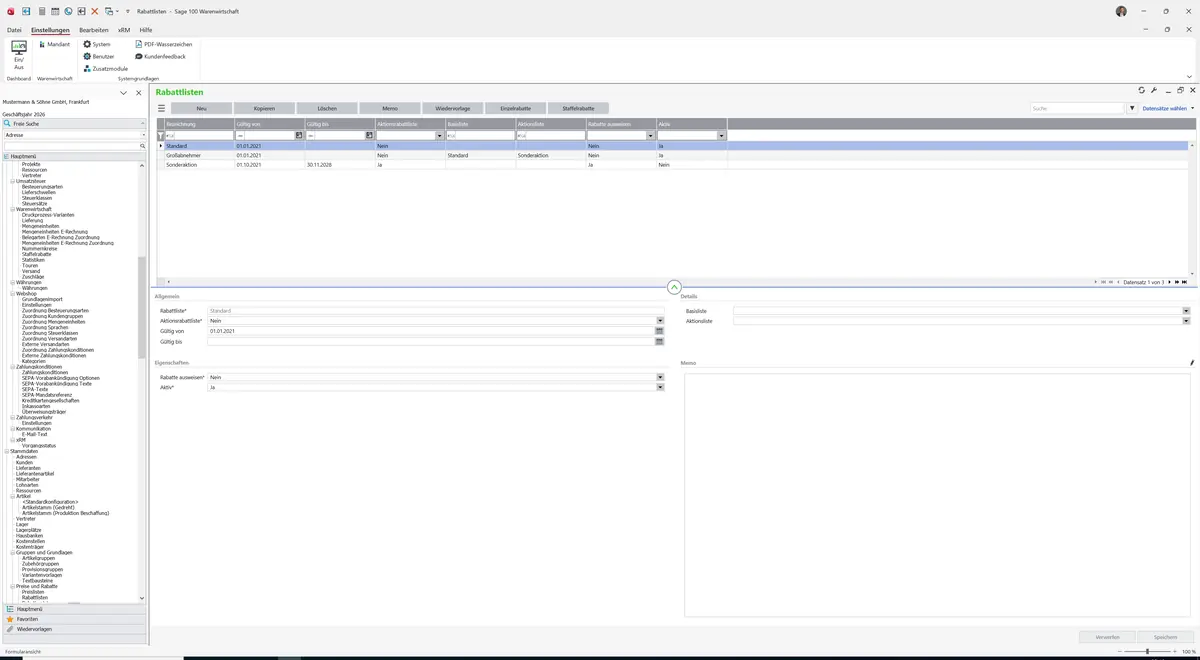Screen dimensions: 1200x660
Task: Open Staffelrabatte button
Action: tap(578, 108)
